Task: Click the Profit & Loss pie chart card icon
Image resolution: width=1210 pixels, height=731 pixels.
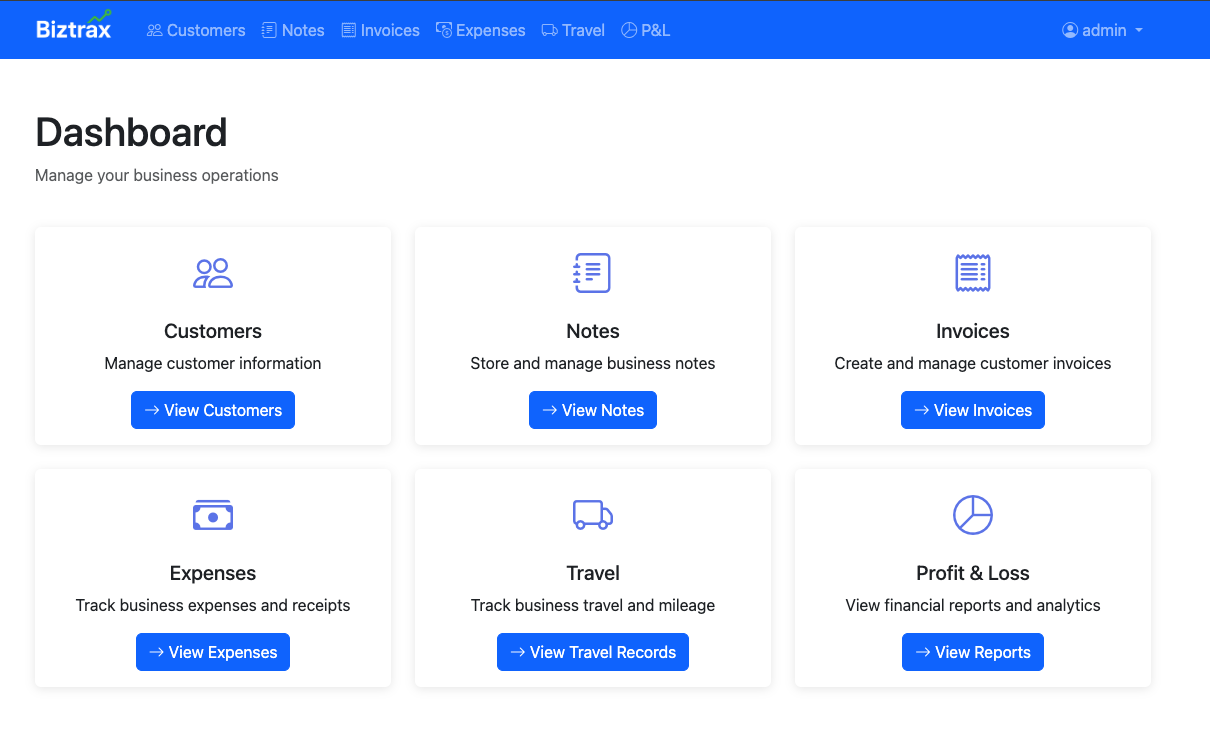Action: click(x=973, y=515)
